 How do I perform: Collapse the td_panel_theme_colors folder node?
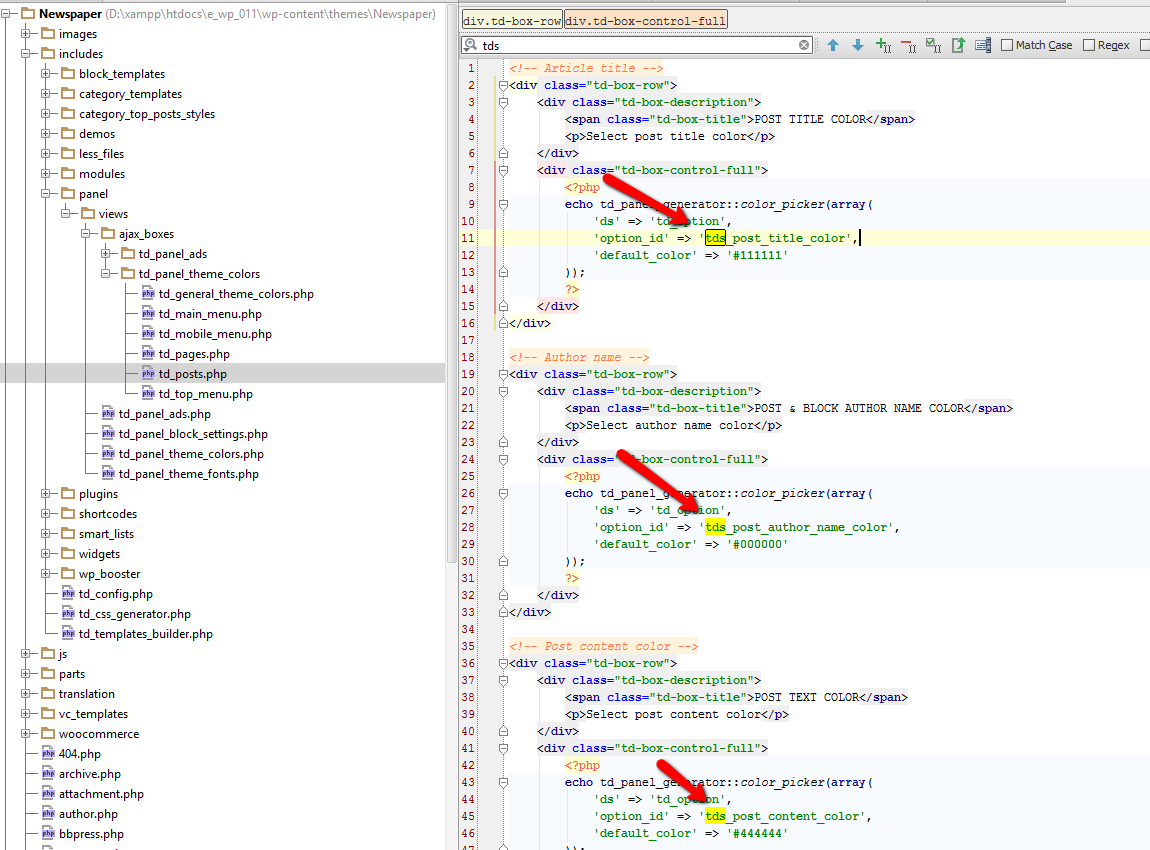(x=106, y=274)
